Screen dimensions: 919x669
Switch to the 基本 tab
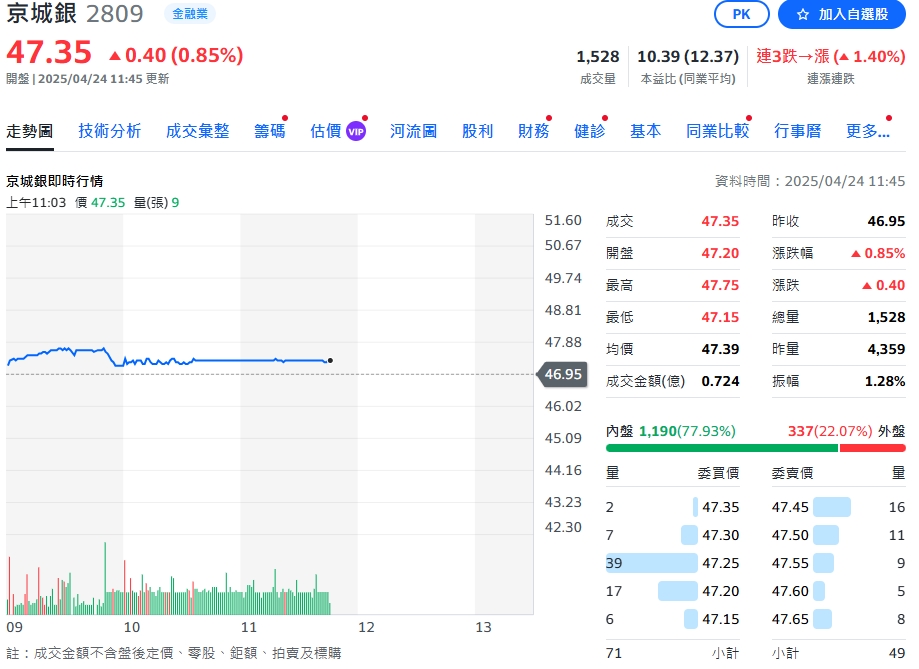pyautogui.click(x=645, y=131)
